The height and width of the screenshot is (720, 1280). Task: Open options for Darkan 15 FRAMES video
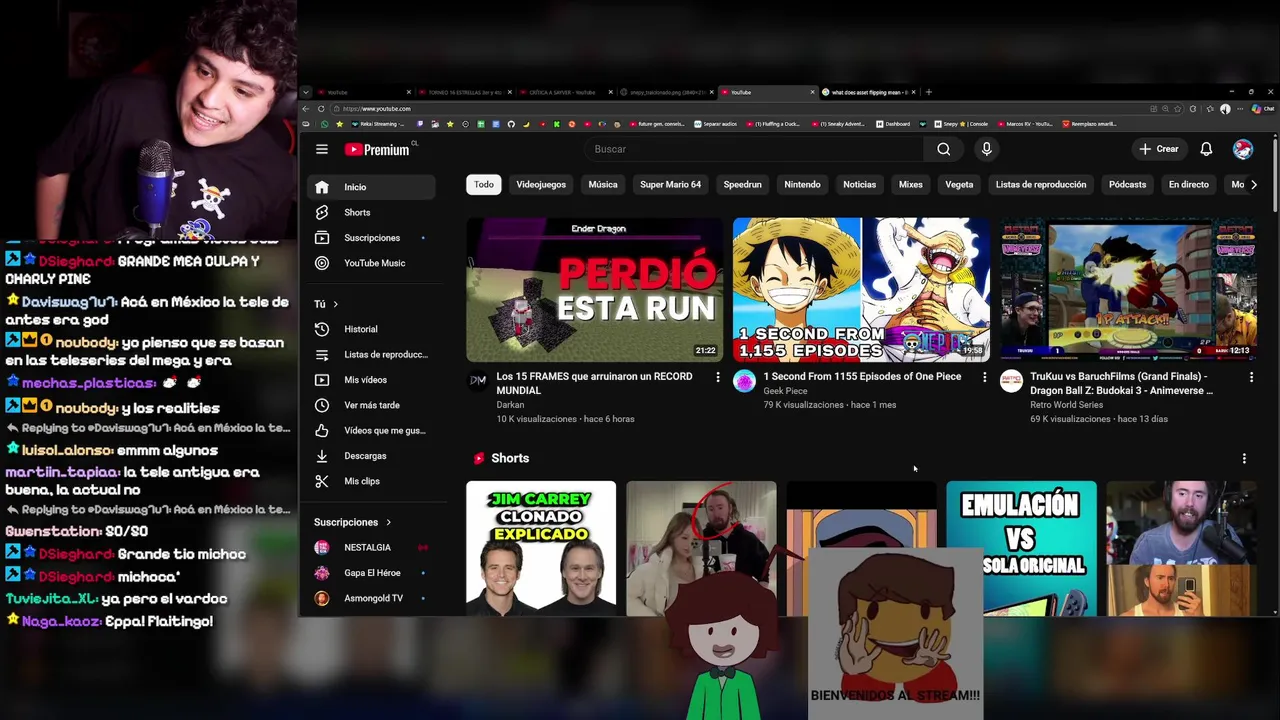click(x=717, y=377)
